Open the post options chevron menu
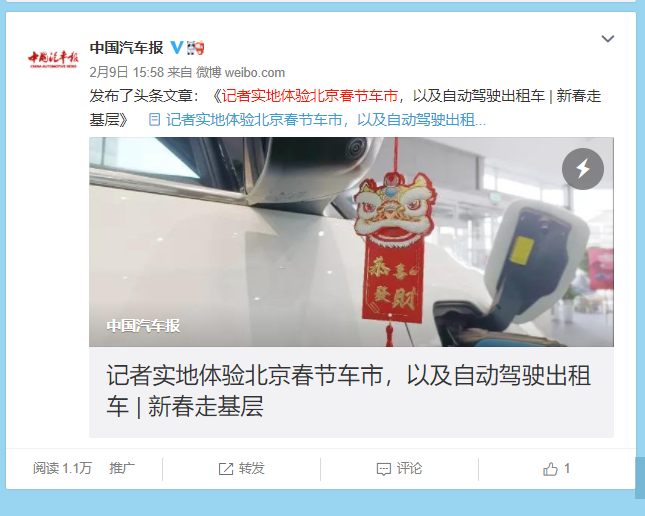Screen dimensions: 645x516 (x=608, y=39)
